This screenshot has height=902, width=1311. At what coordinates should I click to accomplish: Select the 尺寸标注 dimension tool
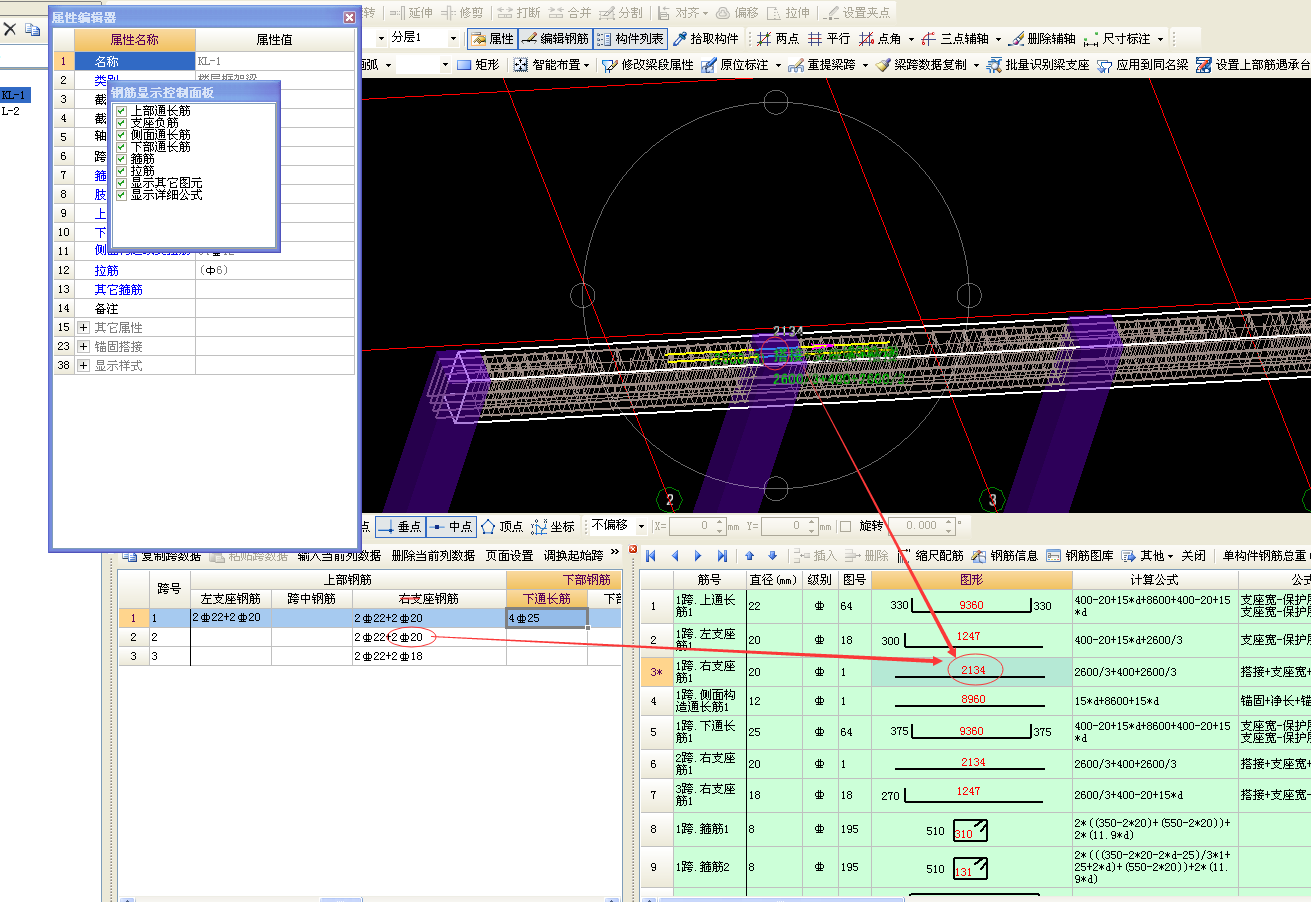1118,39
